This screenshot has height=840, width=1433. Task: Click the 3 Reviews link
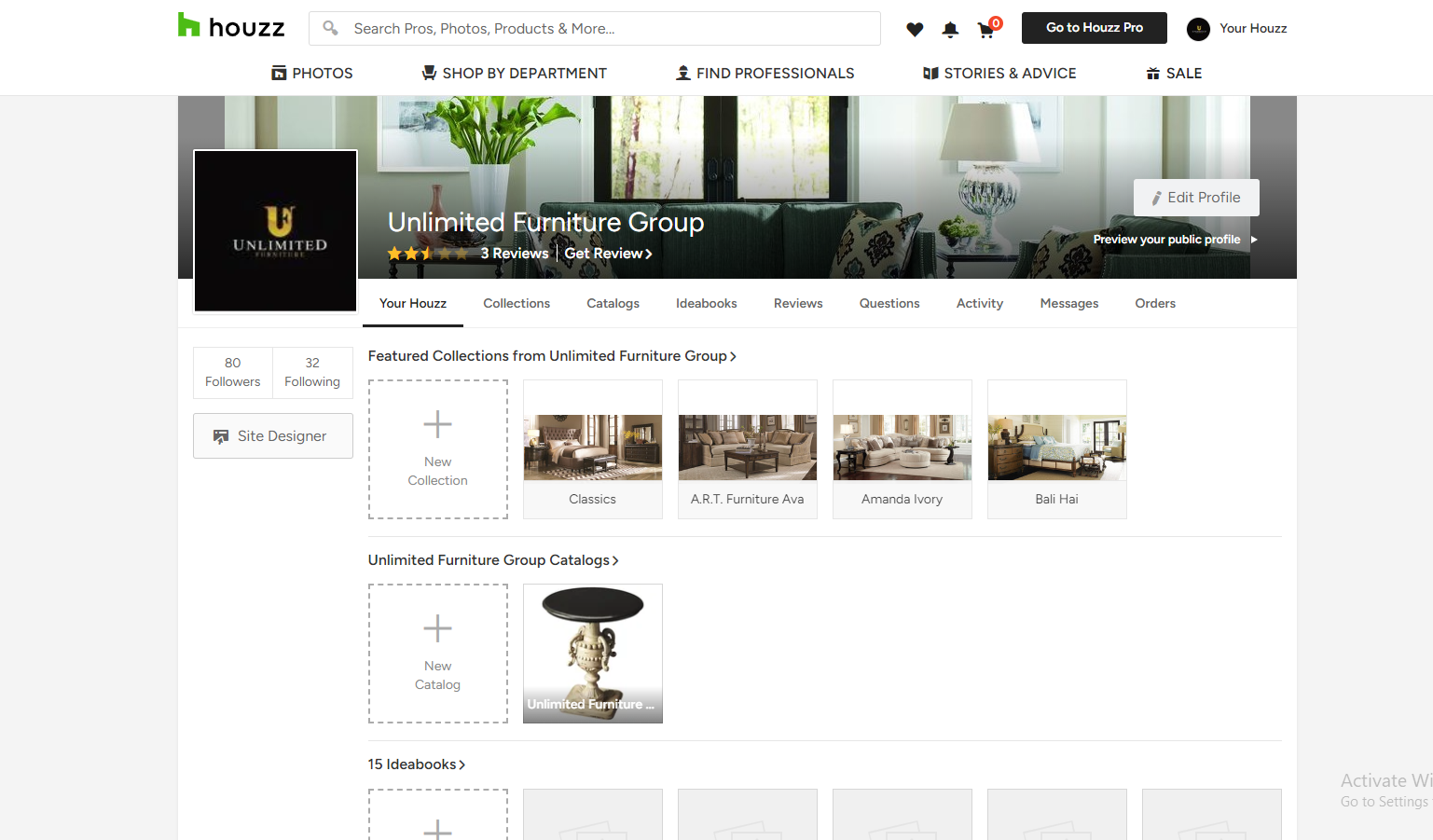[x=515, y=254]
